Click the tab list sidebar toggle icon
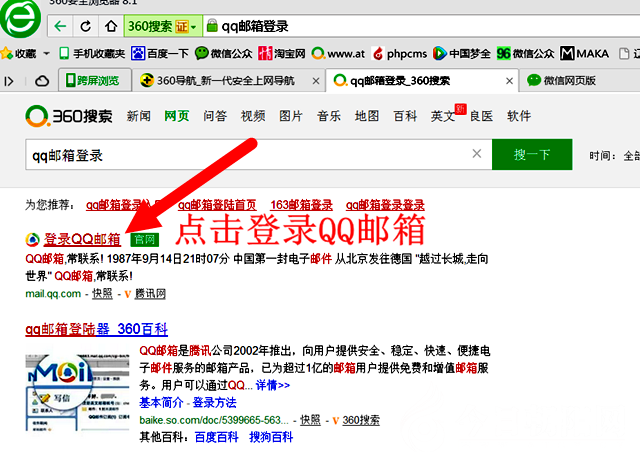The width and height of the screenshot is (640, 452). [x=9, y=81]
